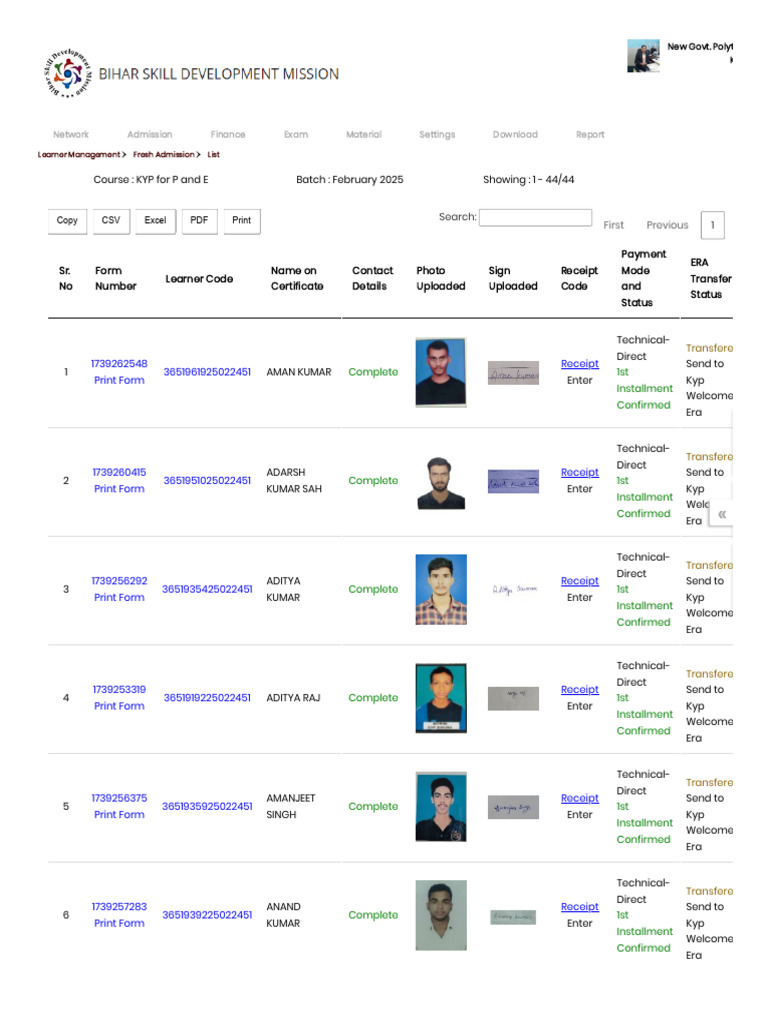Viewport: 768px width, 1024px height.
Task: Open the Report menu
Action: [590, 134]
